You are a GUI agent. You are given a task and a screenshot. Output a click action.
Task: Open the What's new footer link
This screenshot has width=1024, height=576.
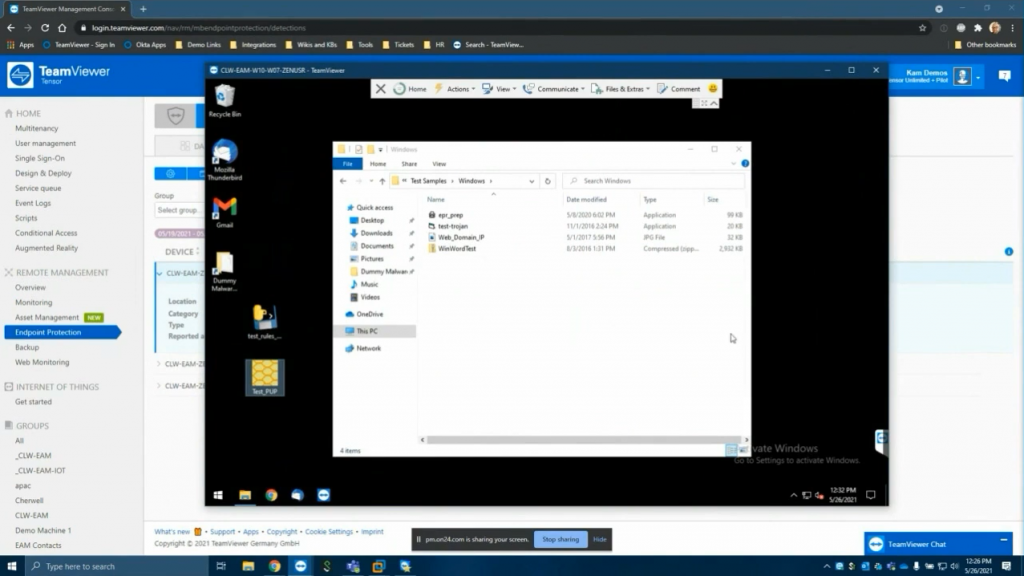[x=172, y=532]
